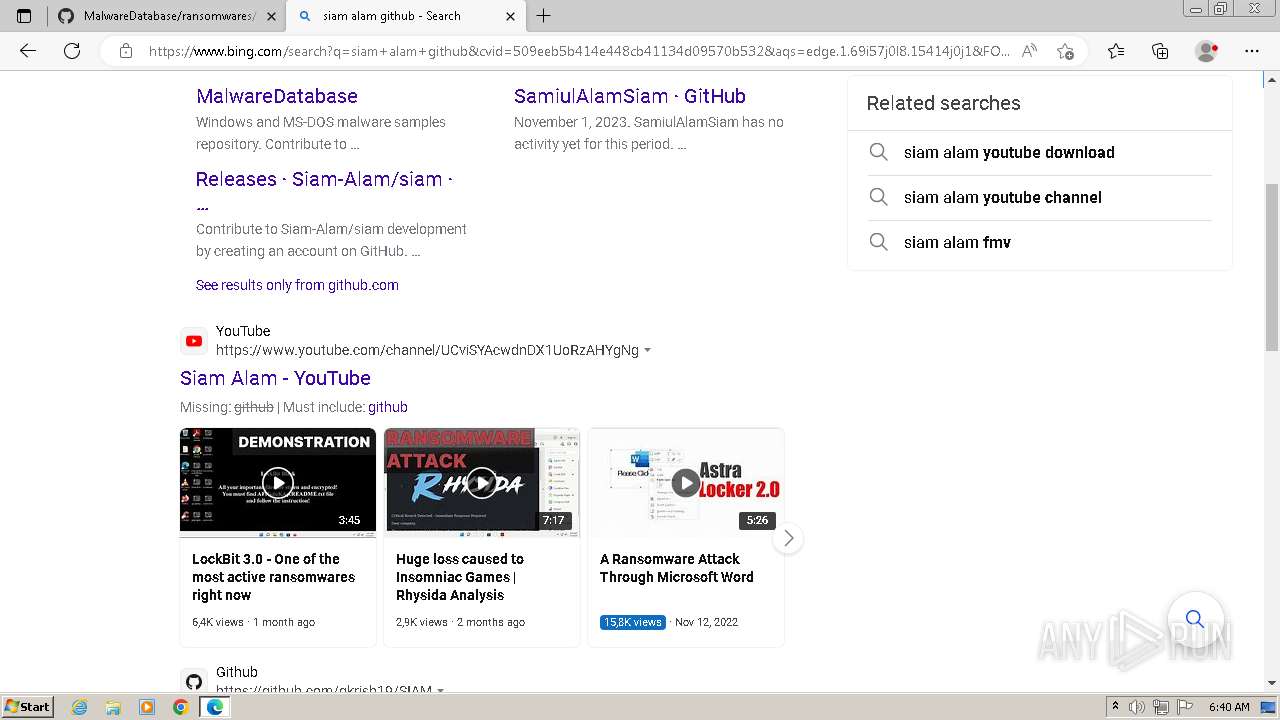
Task: Click magnifier icon beside youtube channel
Action: pos(878,197)
